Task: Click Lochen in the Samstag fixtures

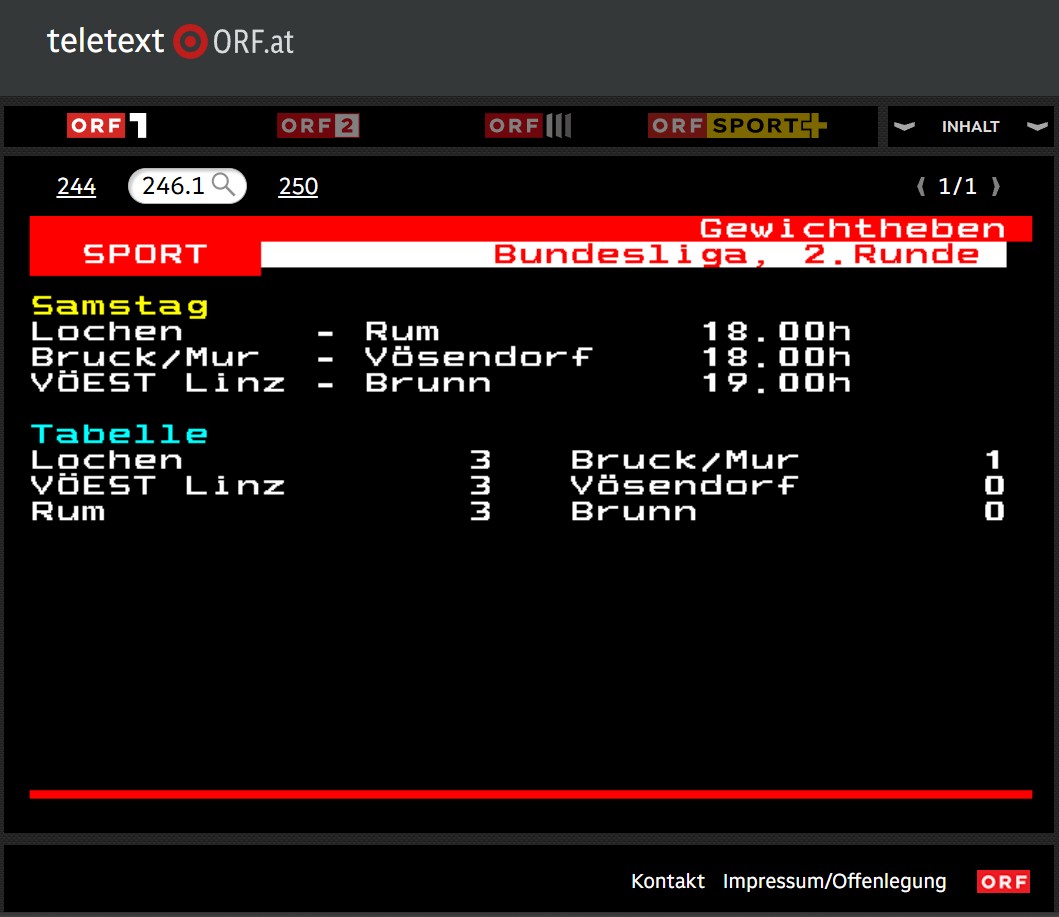Action: pyautogui.click(x=107, y=332)
